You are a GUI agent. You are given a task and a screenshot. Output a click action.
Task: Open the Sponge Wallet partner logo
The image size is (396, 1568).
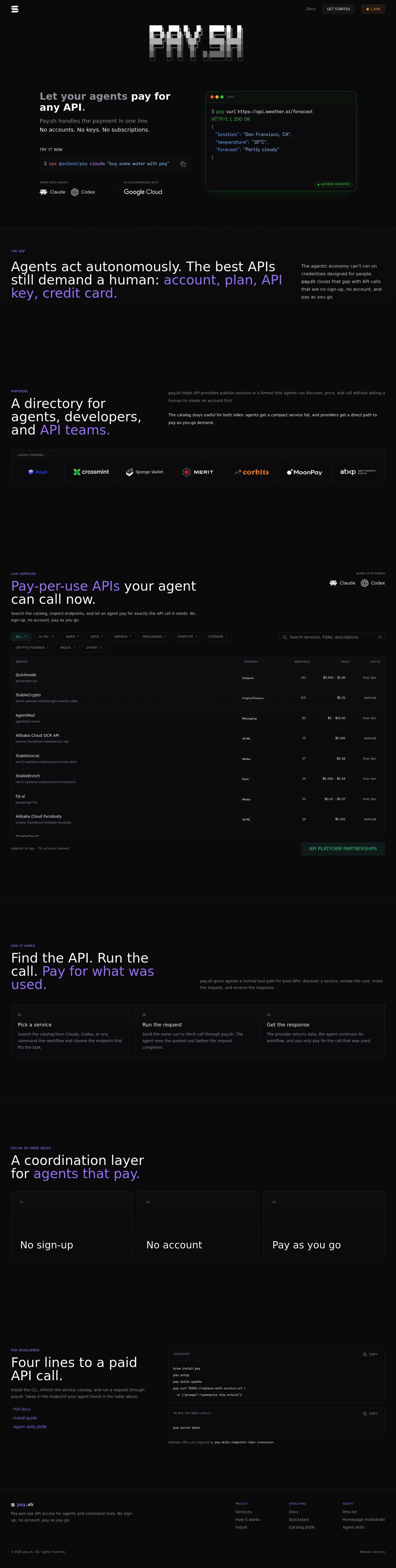[x=144, y=472]
